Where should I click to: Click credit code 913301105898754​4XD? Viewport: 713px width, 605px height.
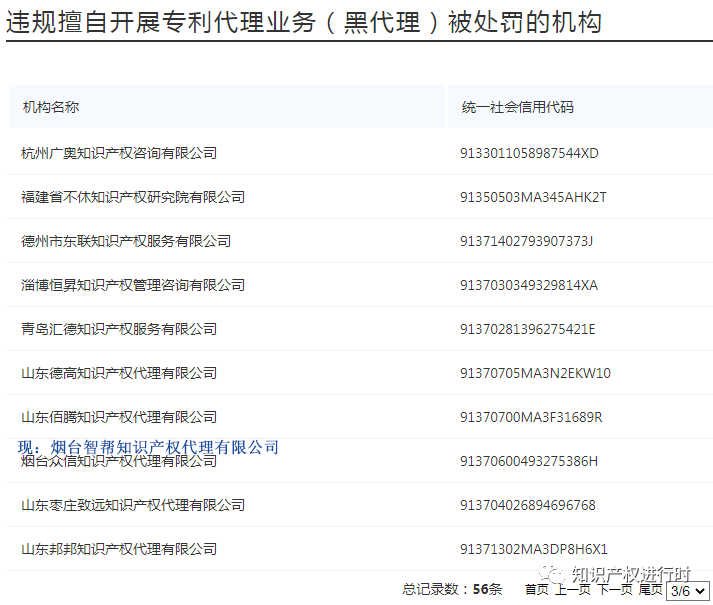[529, 153]
